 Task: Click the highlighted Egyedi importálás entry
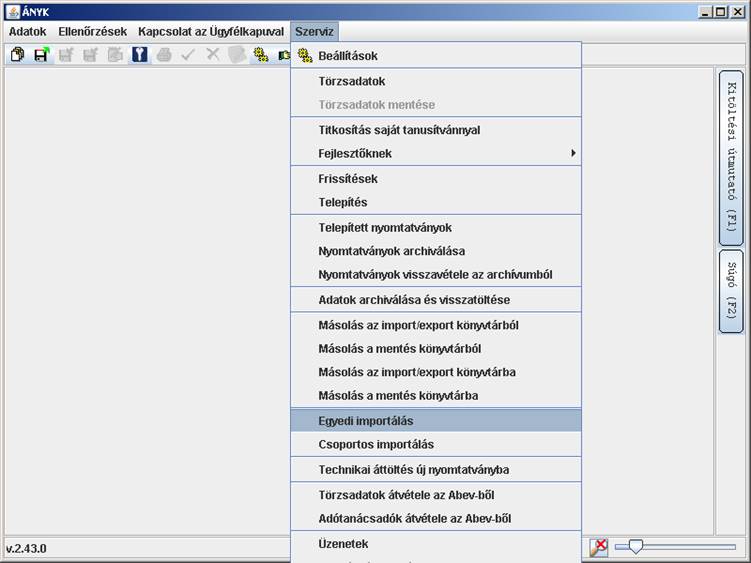(436, 421)
